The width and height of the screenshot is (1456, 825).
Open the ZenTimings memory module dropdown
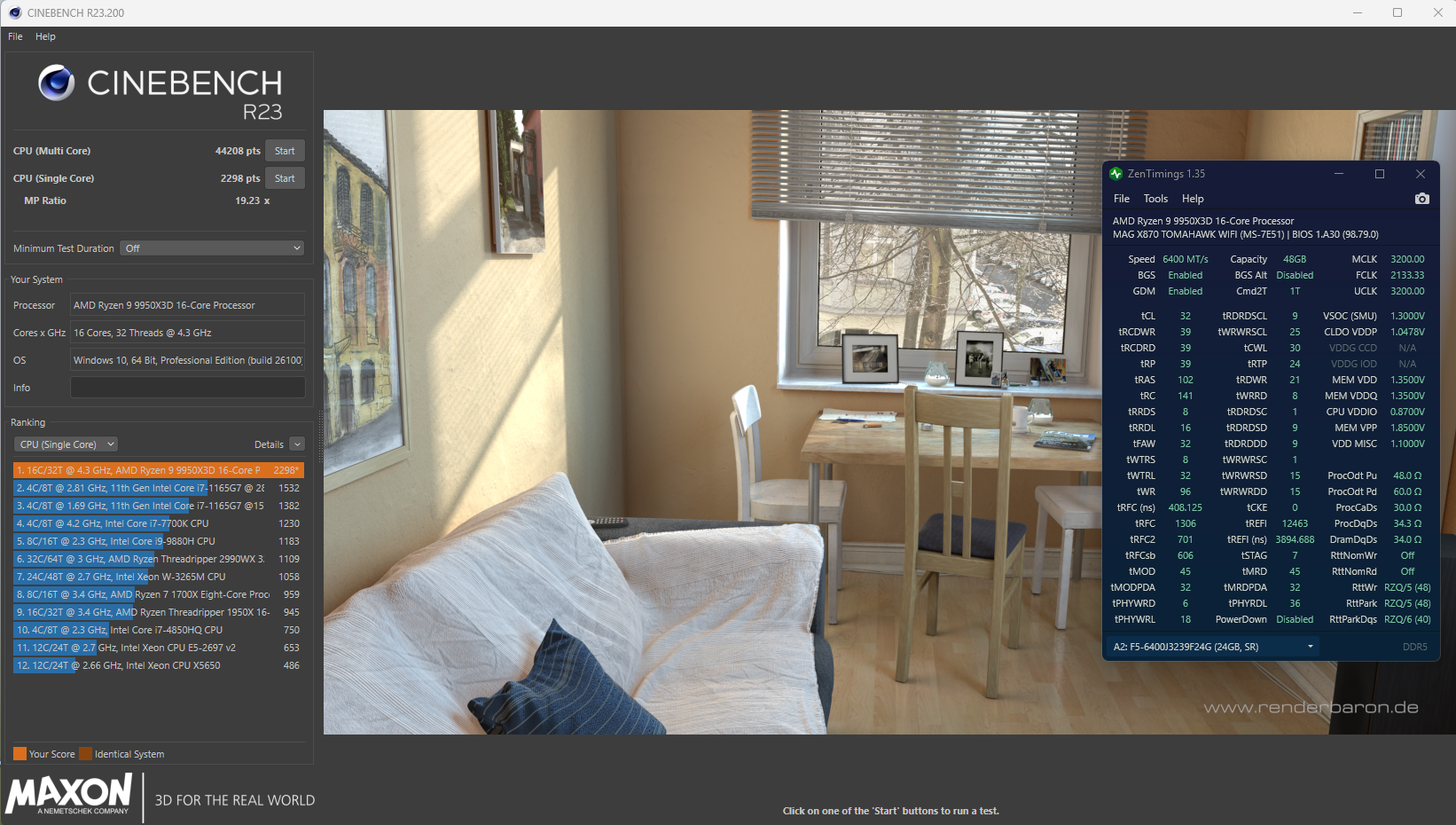(x=1212, y=647)
